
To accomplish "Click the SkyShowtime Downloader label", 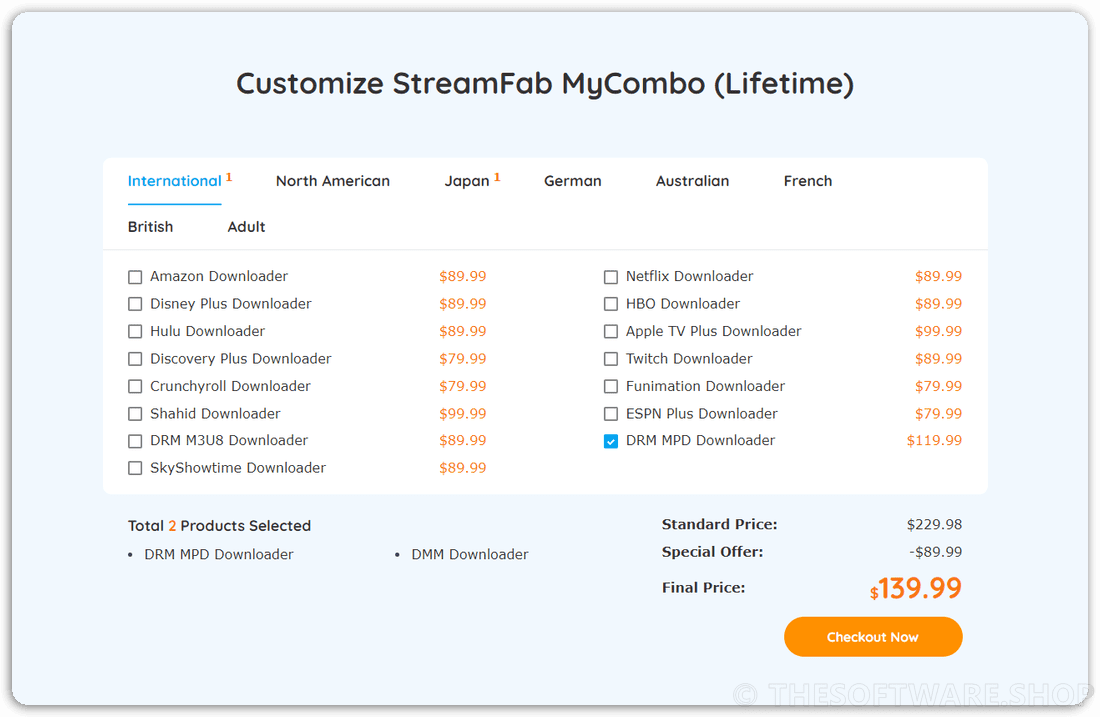I will coord(238,468).
